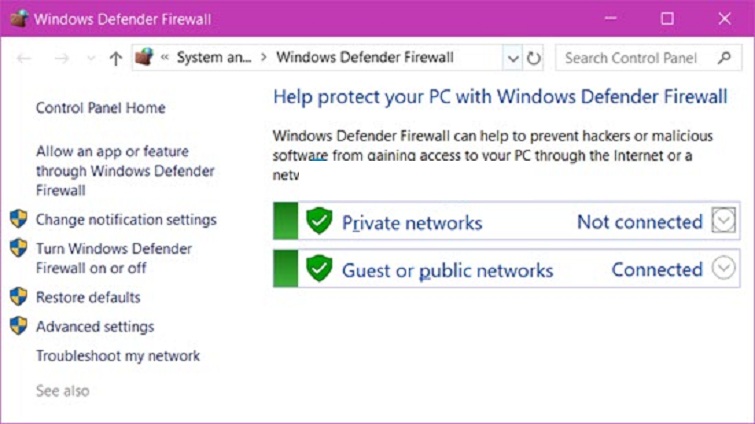This screenshot has height=424, width=755.
Task: Click Troubleshoot my network
Action: point(118,356)
